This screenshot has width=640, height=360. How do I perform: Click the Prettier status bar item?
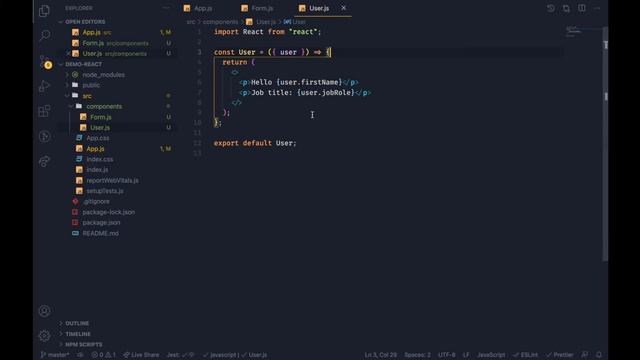point(560,355)
